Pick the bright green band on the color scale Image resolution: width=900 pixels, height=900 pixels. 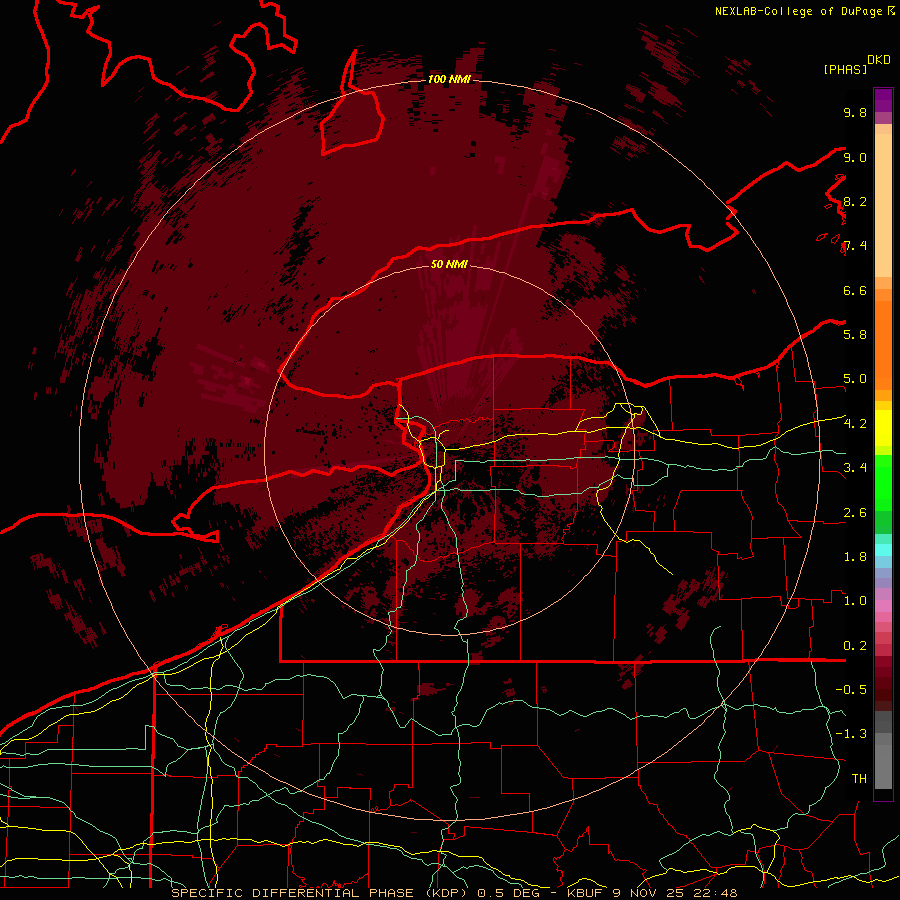click(883, 482)
